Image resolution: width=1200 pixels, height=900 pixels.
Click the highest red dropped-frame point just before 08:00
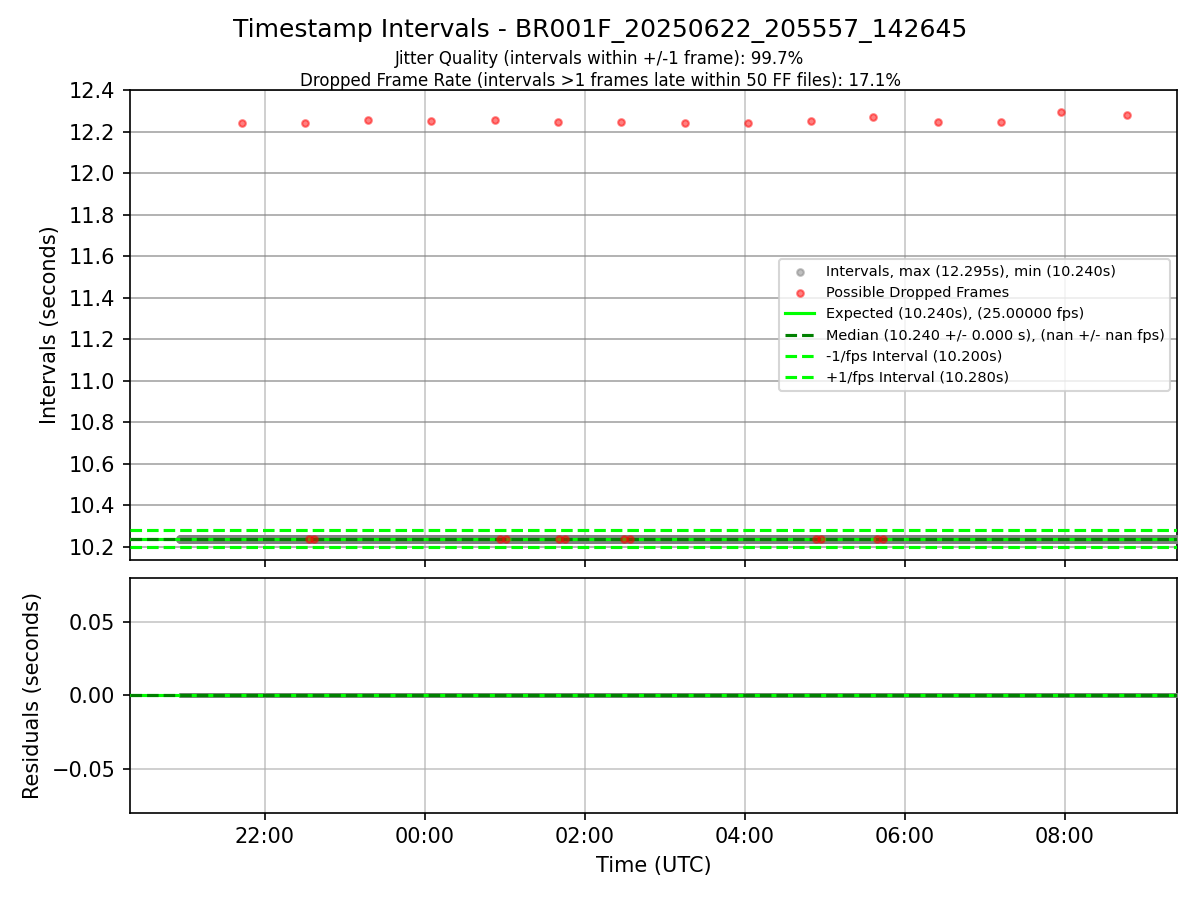click(x=1061, y=112)
